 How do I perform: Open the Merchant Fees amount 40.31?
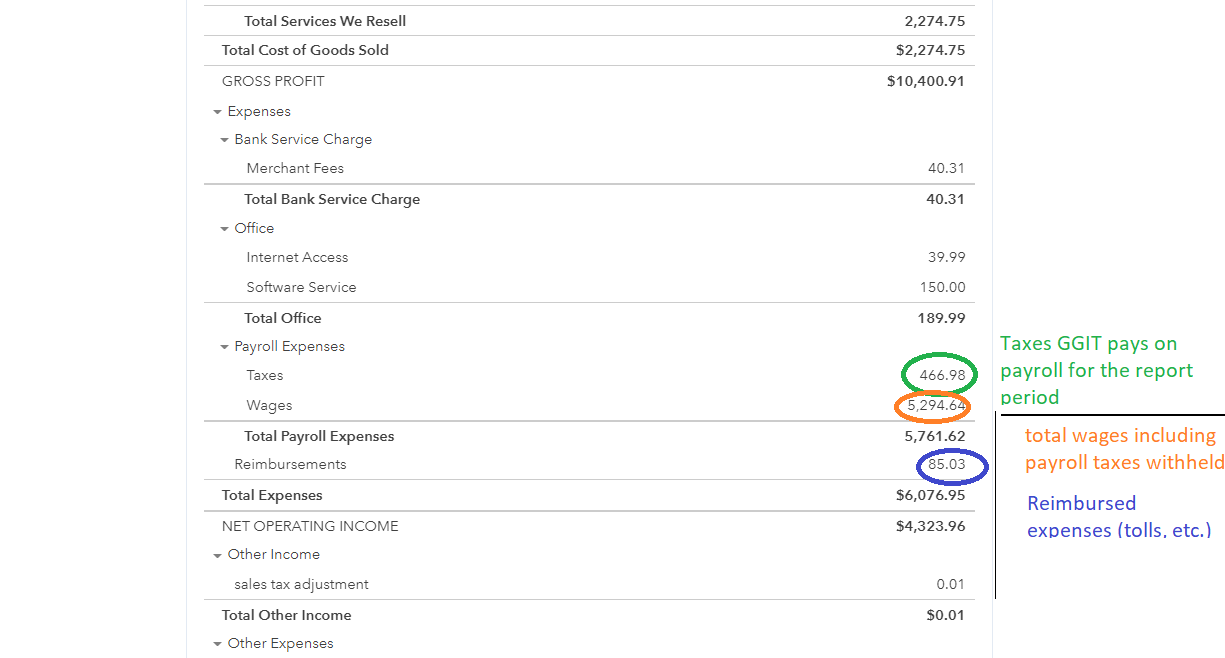point(945,169)
